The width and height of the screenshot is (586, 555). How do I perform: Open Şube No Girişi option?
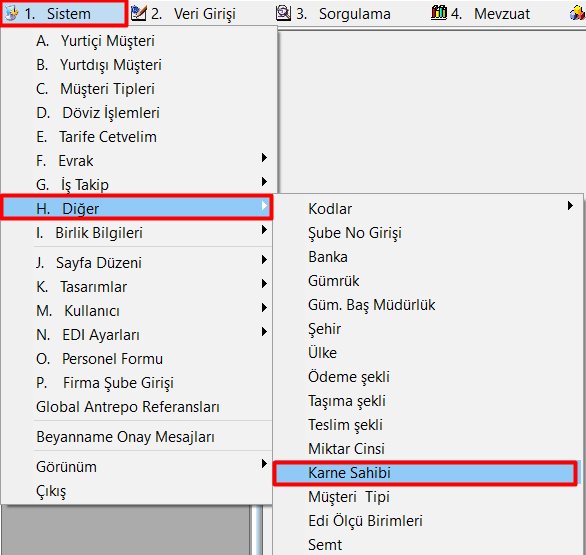(x=428, y=233)
